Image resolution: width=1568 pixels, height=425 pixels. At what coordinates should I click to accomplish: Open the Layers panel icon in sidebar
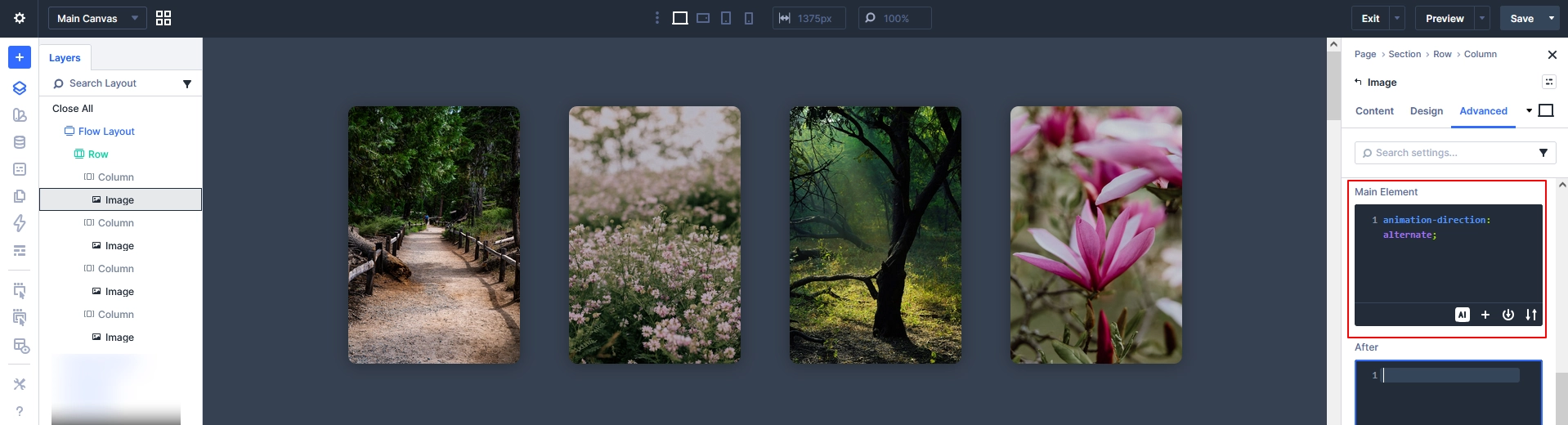pyautogui.click(x=20, y=88)
